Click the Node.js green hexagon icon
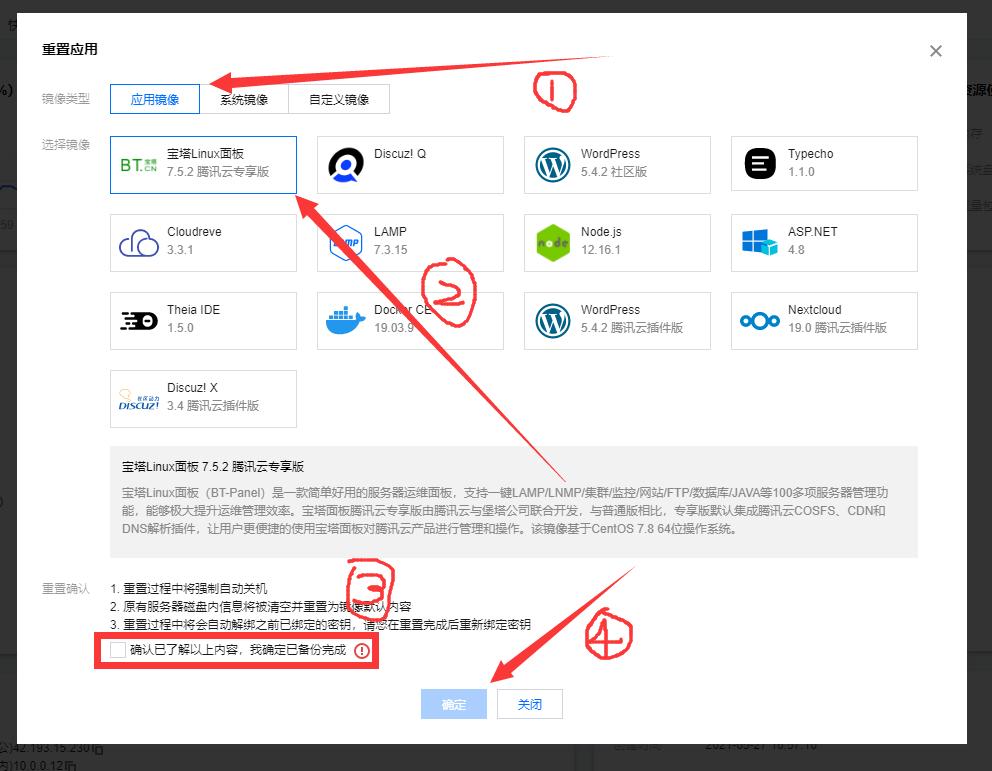This screenshot has width=992, height=771. point(553,243)
